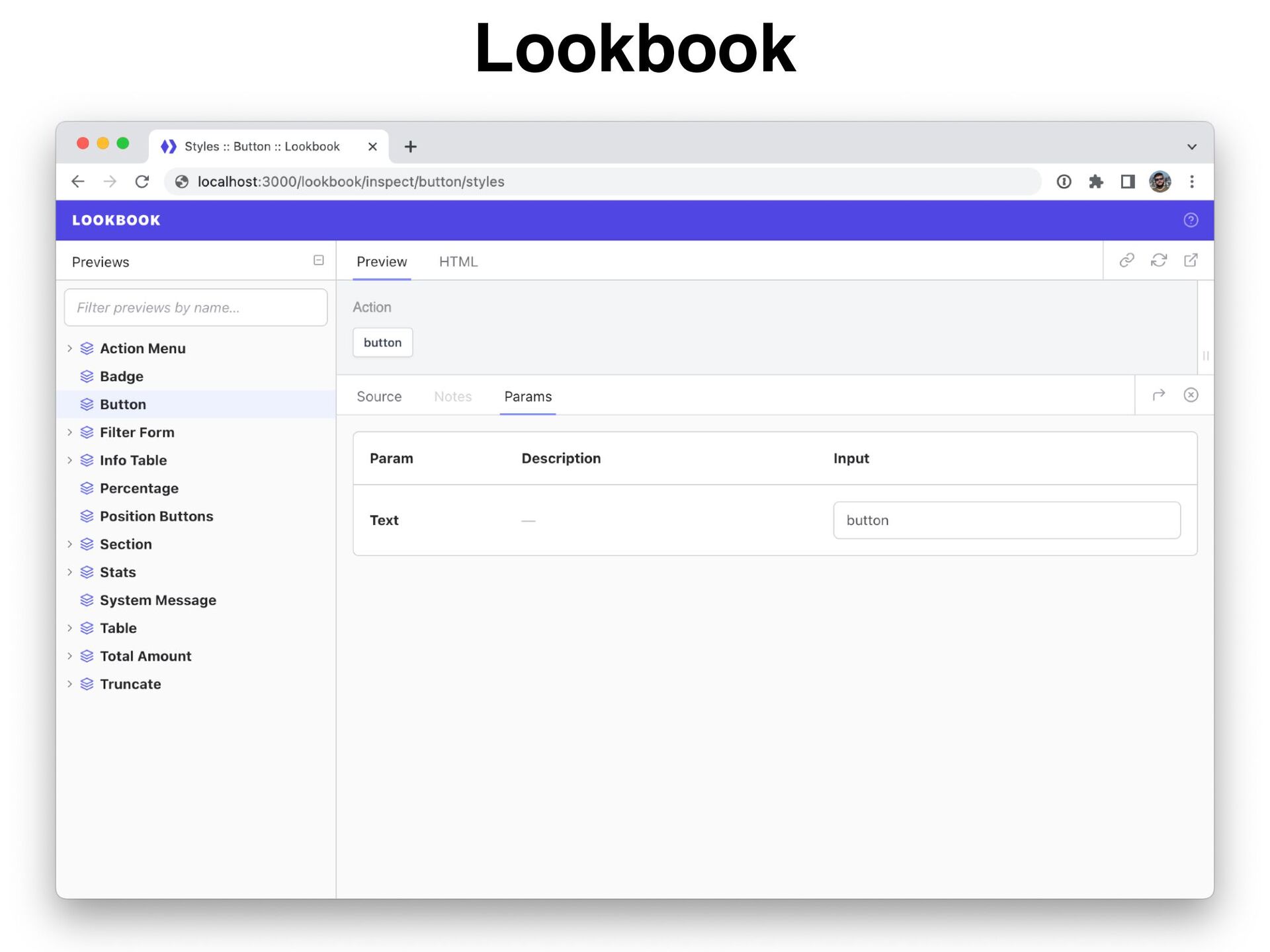Image resolution: width=1270 pixels, height=952 pixels.
Task: Click the Lookbook help question mark icon
Action: point(1190,220)
